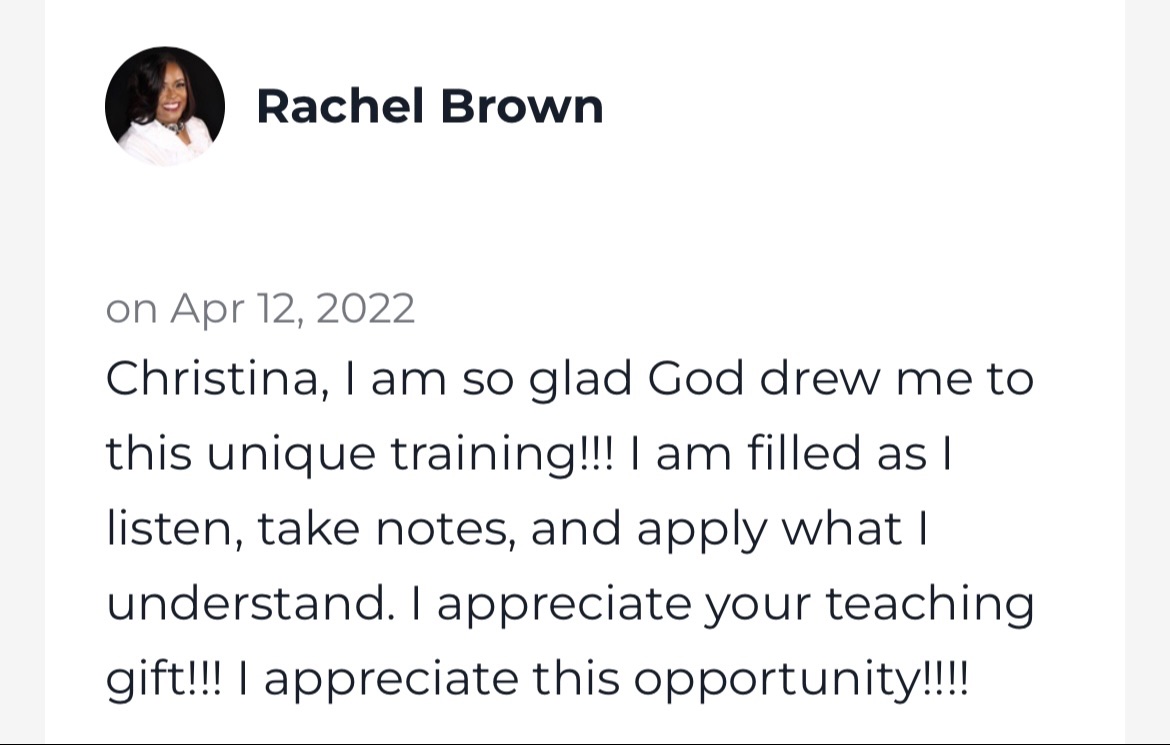1170x745 pixels.
Task: Click the word 'understand.' in the review
Action: pyautogui.click(x=251, y=603)
